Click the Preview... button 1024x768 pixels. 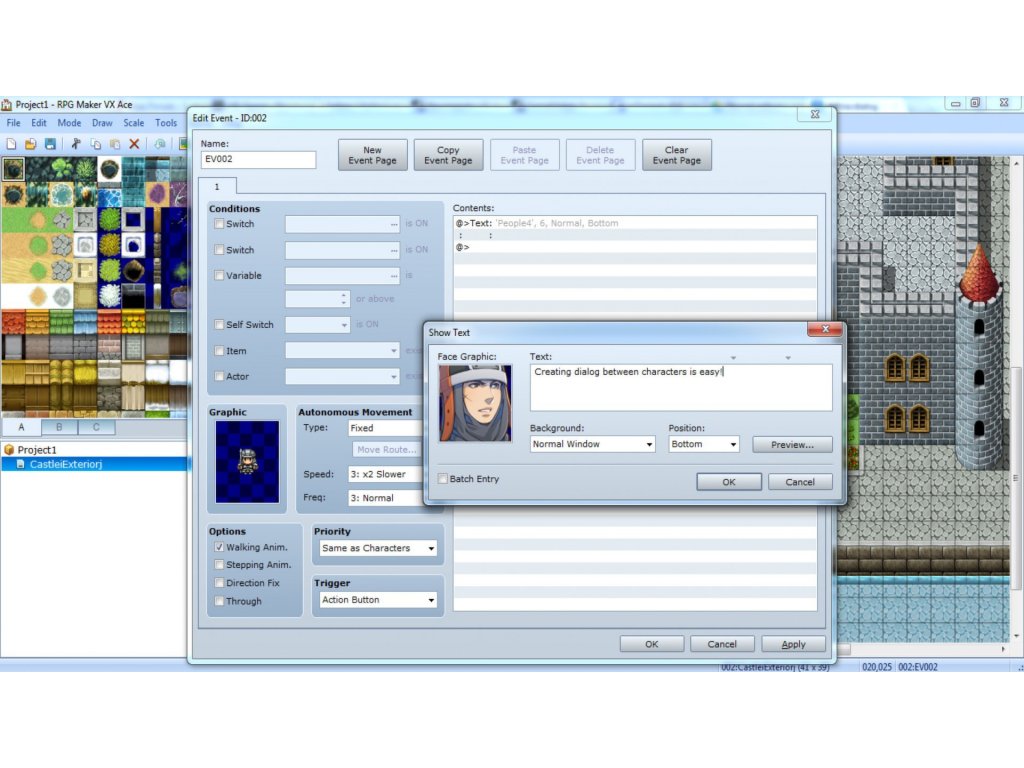(x=792, y=444)
